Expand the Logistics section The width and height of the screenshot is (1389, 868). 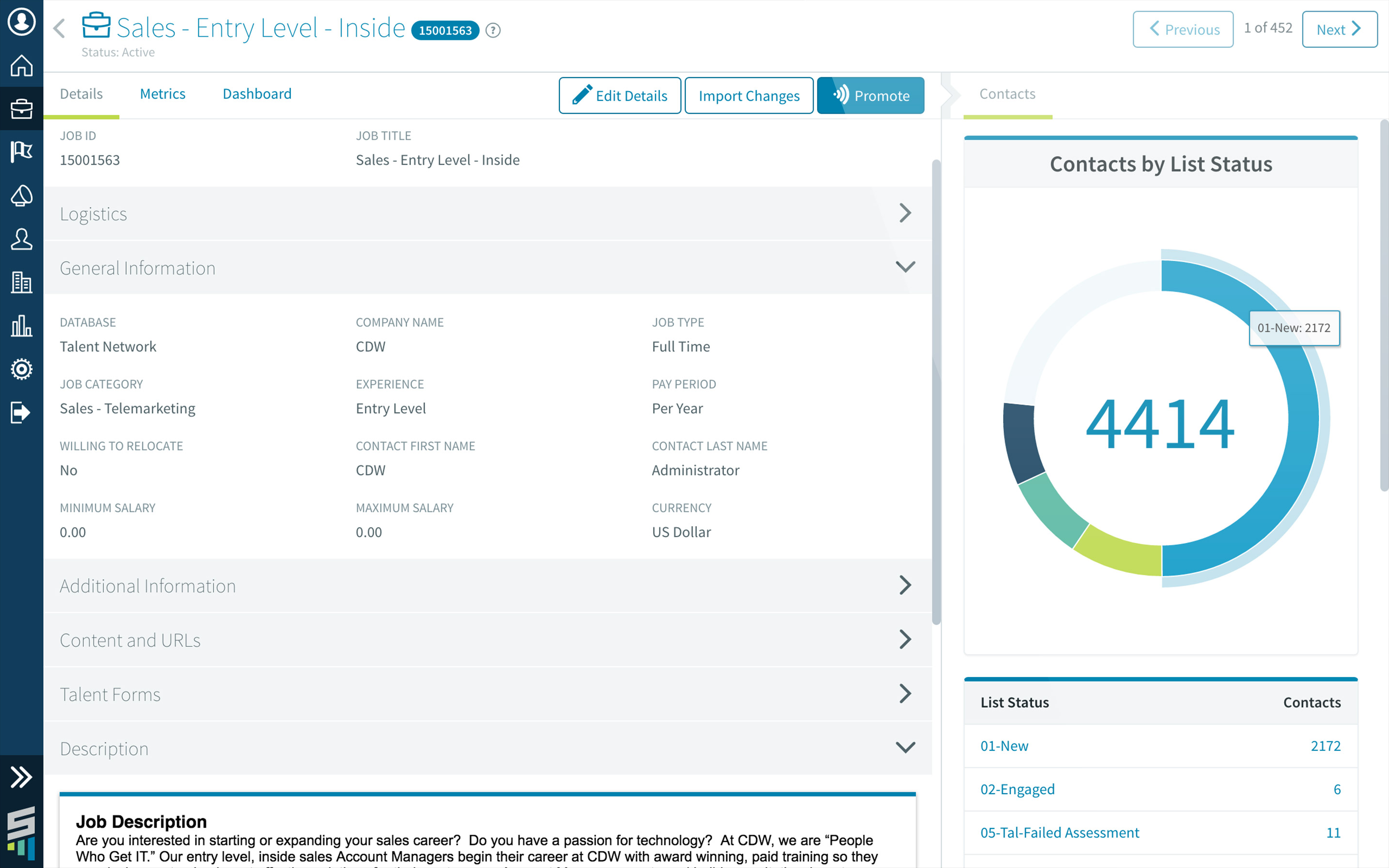pyautogui.click(x=905, y=213)
